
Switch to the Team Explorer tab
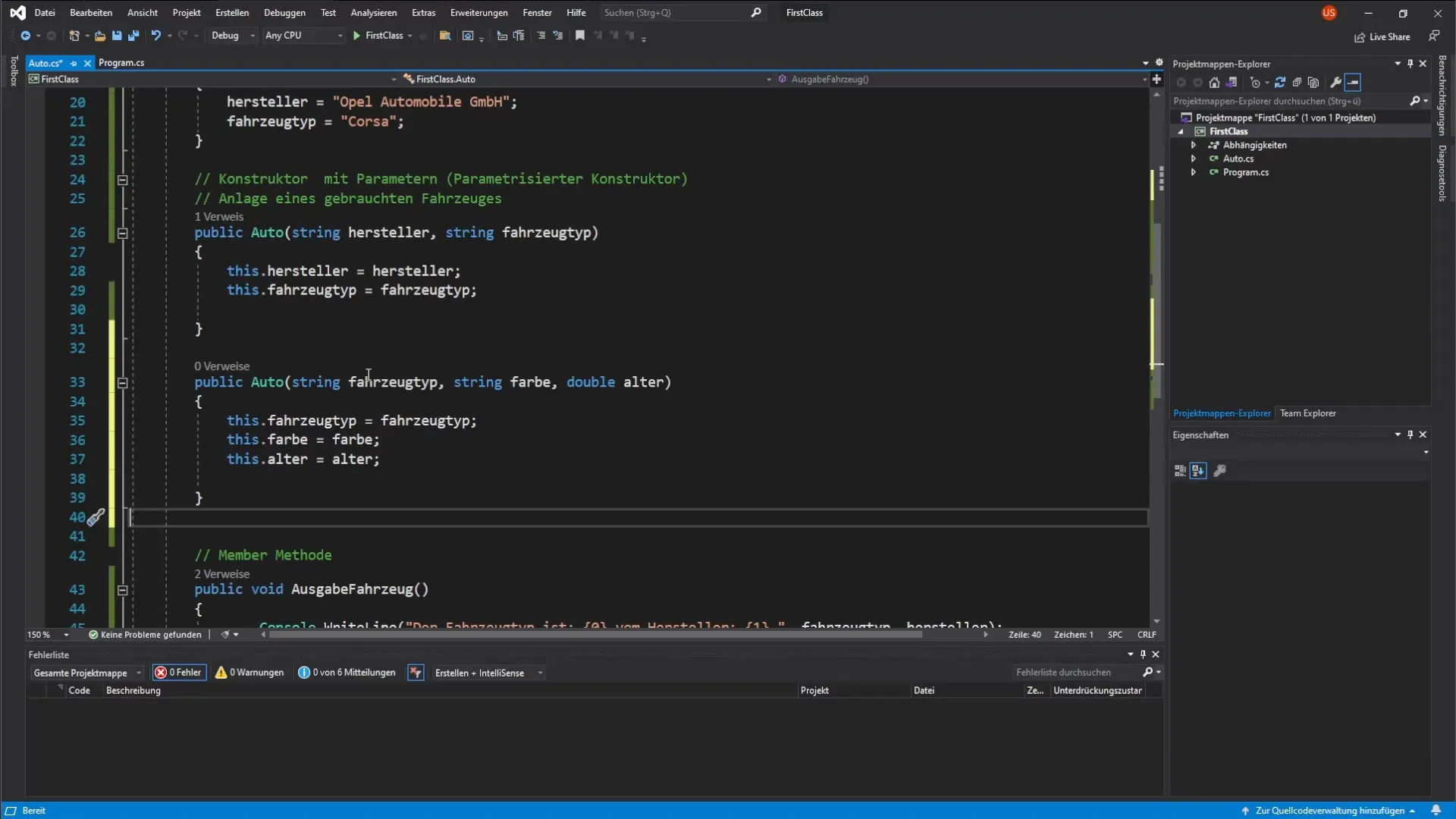[x=1307, y=413]
